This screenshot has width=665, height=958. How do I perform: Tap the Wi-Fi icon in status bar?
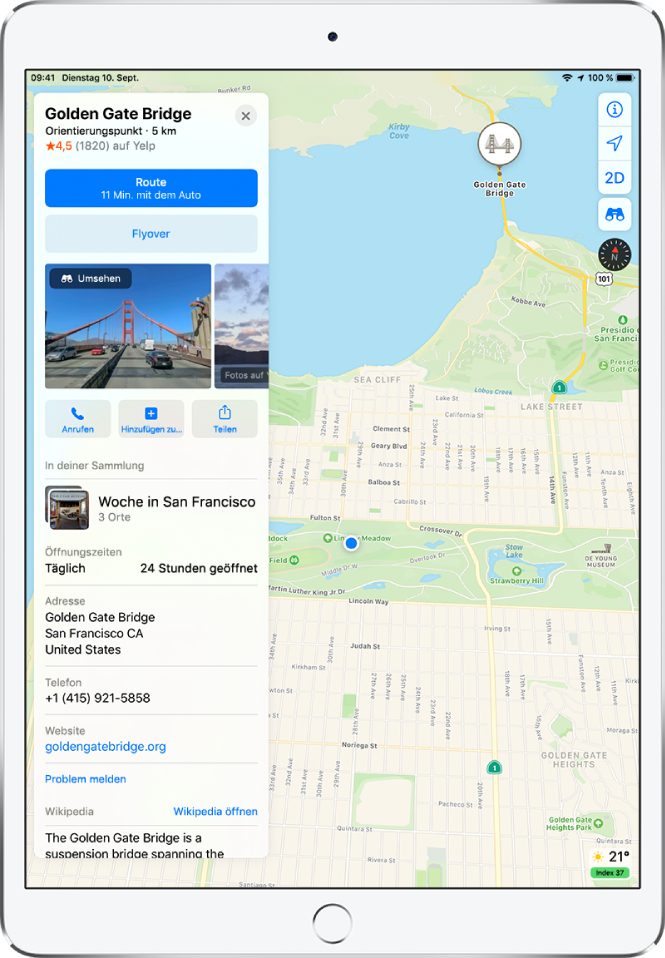pos(567,78)
